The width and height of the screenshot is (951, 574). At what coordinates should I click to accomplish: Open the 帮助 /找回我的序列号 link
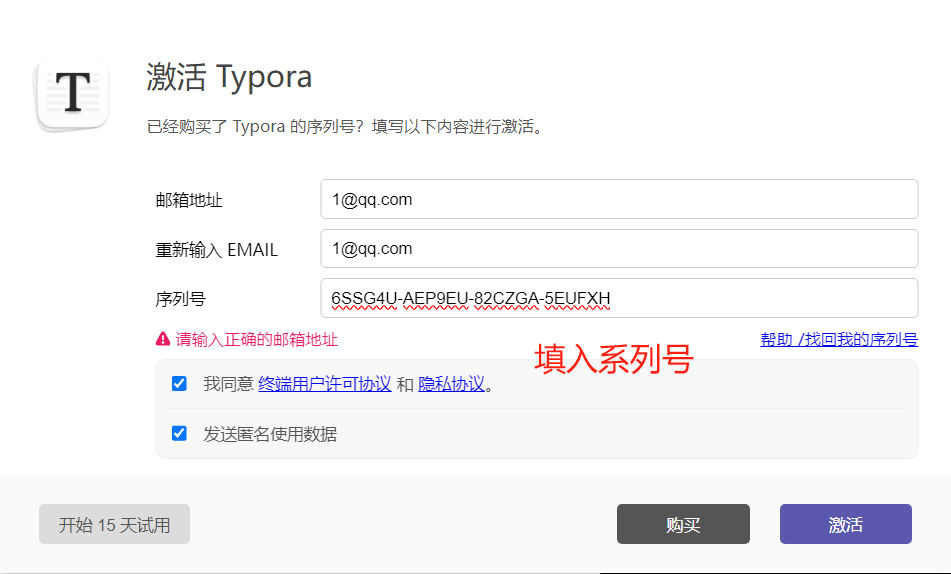839,339
